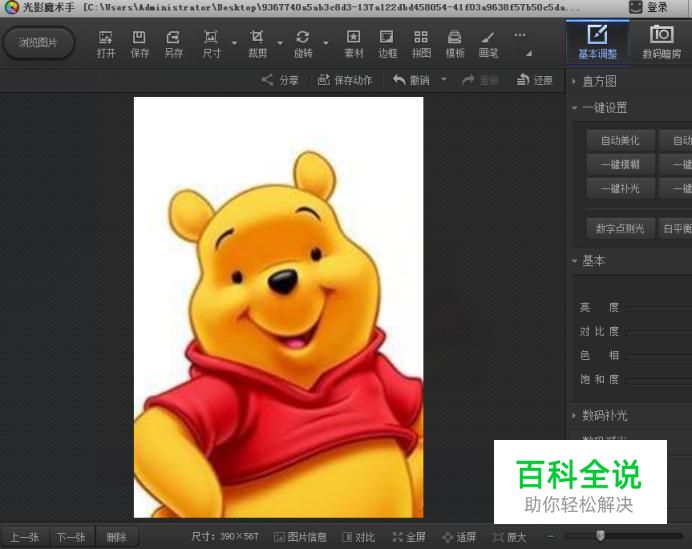
Task: Switch to 全屏 (Fullscreen) mode
Action: pyautogui.click(x=409, y=537)
